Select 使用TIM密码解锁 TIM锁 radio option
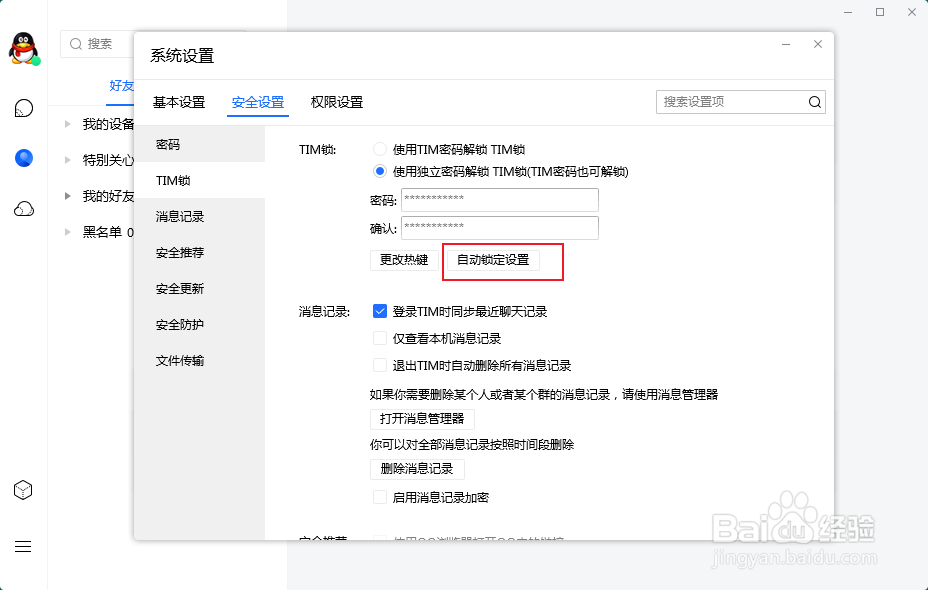Screen dimensions: 928x590 380,149
